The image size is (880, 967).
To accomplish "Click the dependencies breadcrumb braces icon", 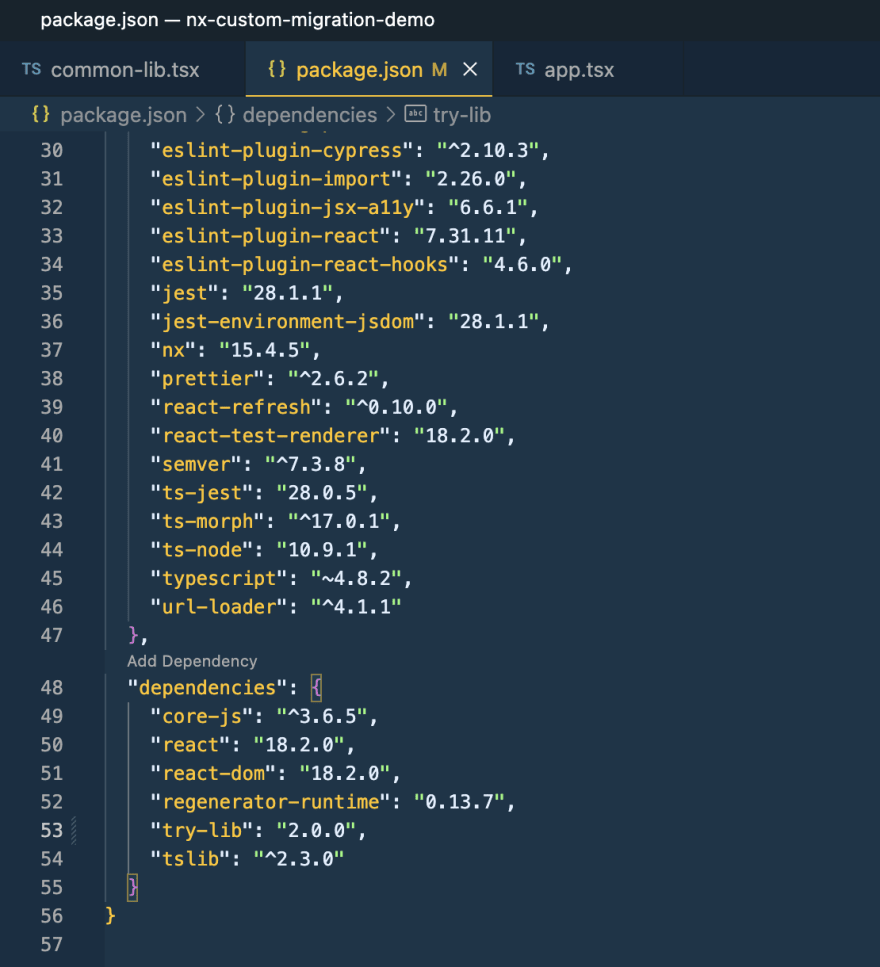I will (x=226, y=115).
